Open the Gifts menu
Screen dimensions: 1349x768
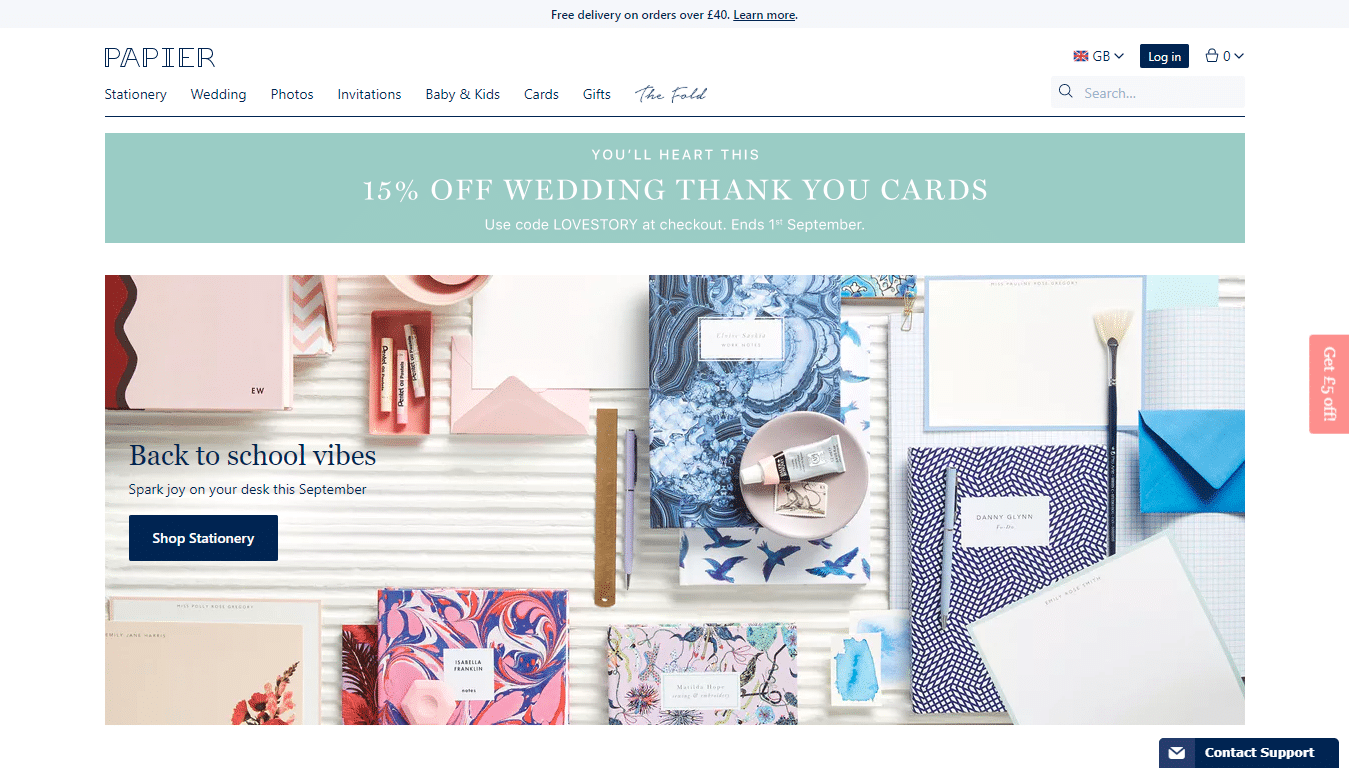pos(597,94)
